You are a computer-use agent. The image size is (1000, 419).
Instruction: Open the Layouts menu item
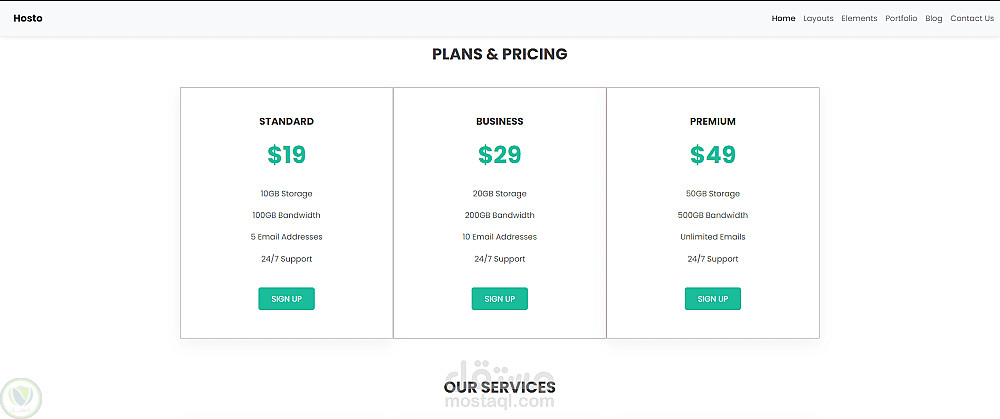[818, 18]
